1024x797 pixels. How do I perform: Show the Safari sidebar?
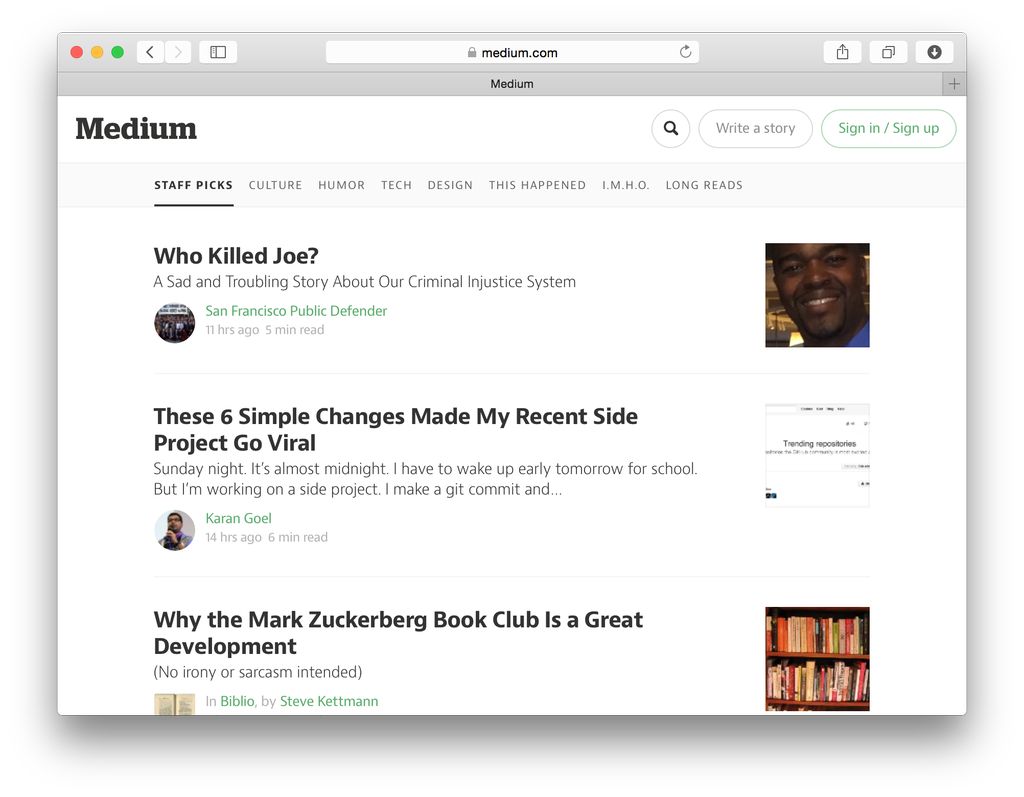tap(218, 52)
